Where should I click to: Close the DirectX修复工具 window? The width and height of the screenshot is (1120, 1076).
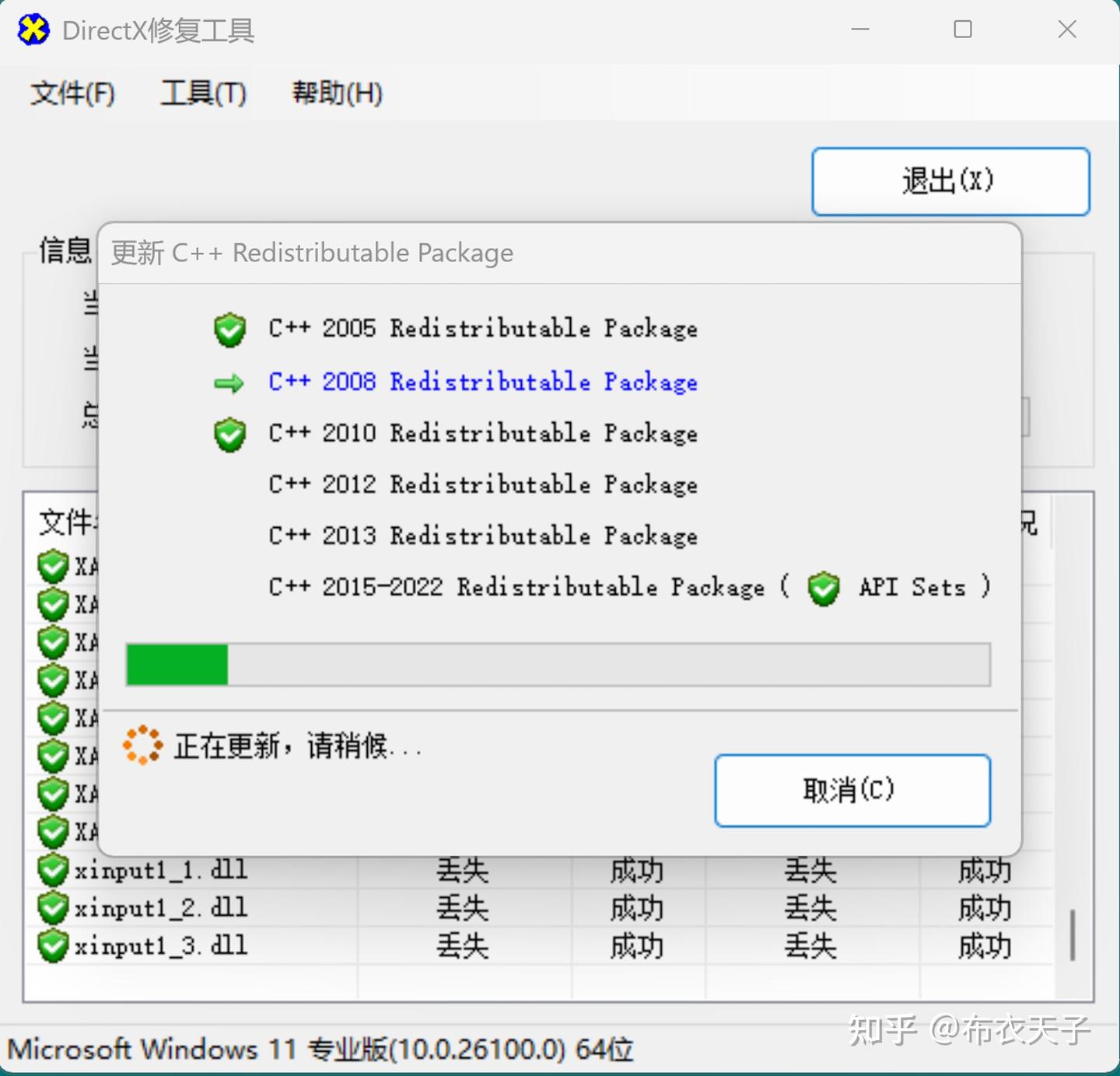point(1067,30)
